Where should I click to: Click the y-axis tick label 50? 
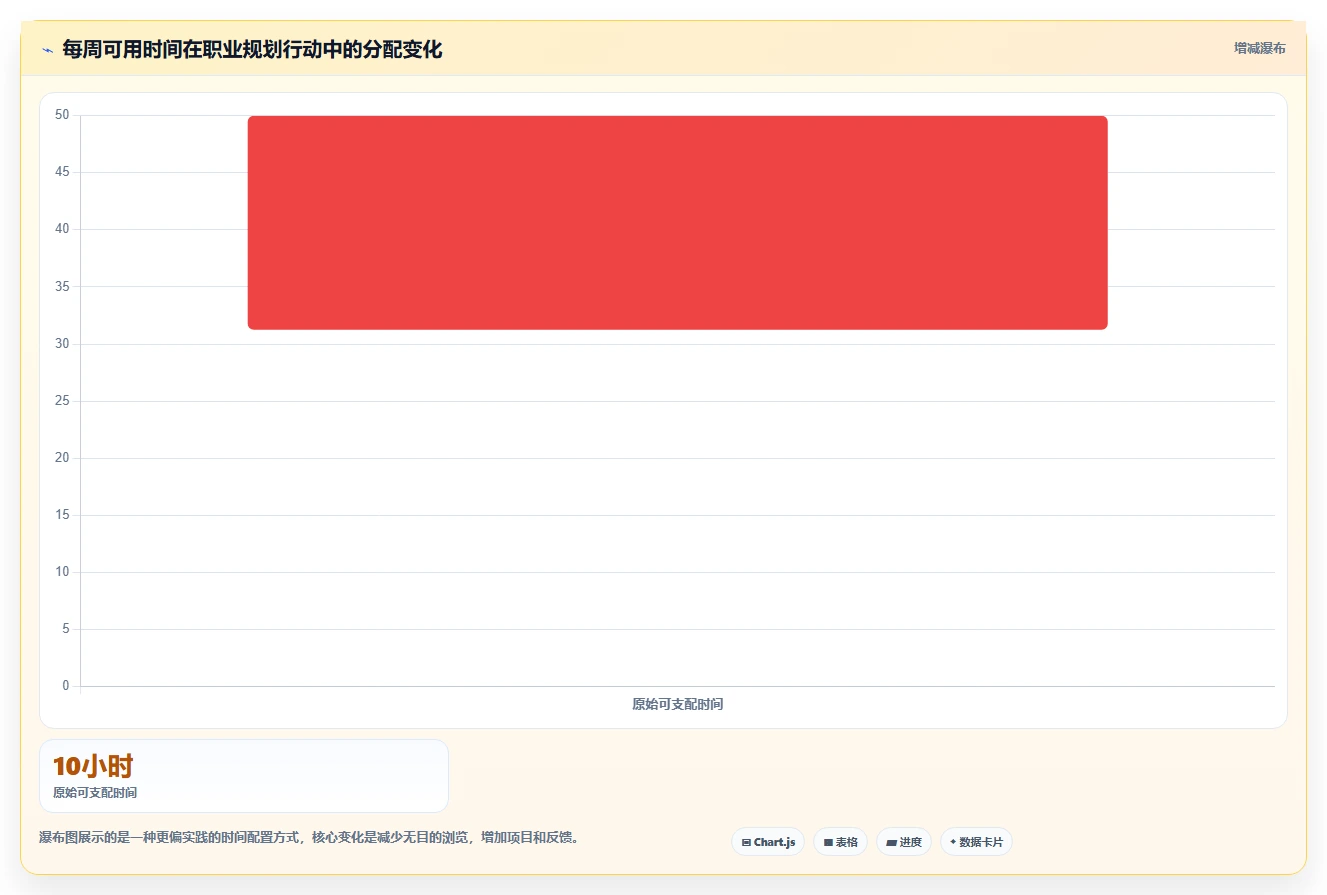point(62,115)
